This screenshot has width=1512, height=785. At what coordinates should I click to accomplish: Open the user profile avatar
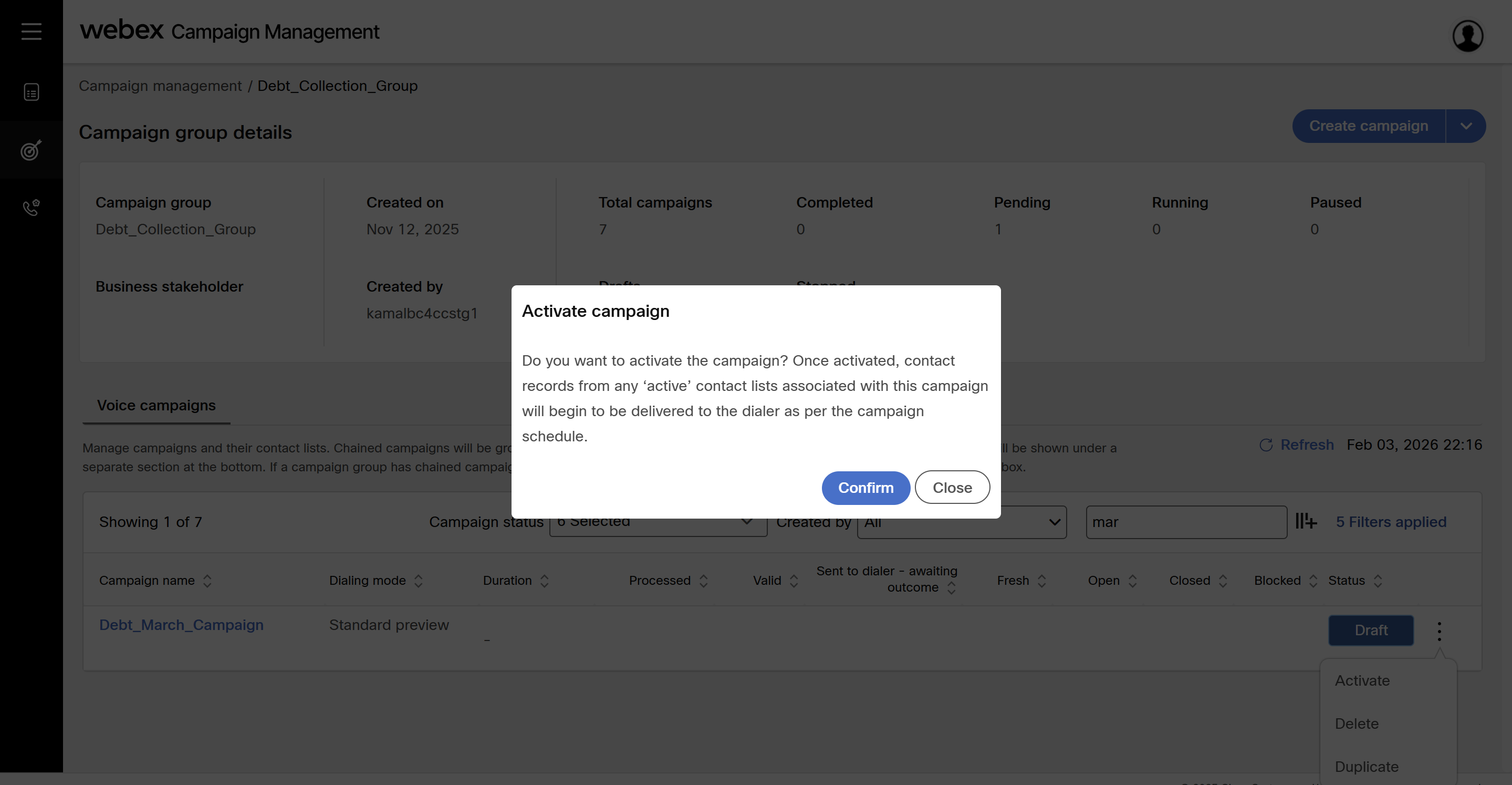[1467, 36]
